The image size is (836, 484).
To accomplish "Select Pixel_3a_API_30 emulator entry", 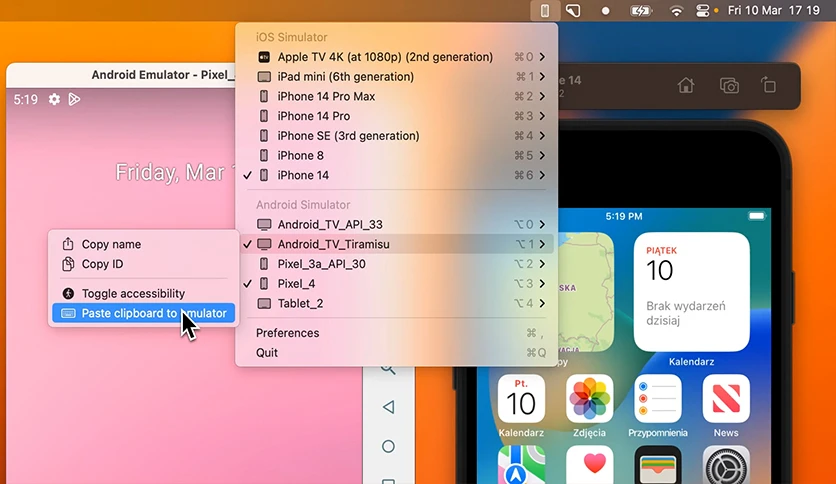I will tap(397, 264).
